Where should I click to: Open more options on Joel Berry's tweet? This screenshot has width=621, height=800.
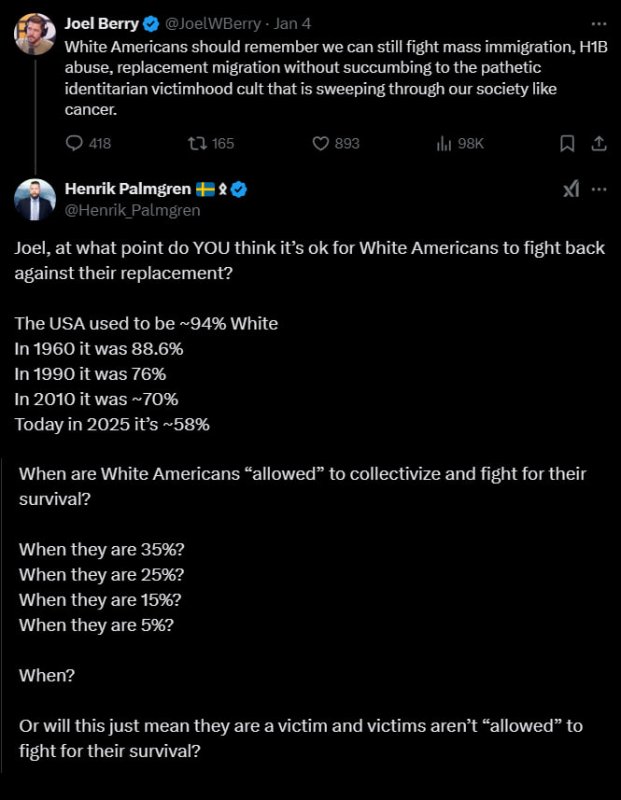599,24
